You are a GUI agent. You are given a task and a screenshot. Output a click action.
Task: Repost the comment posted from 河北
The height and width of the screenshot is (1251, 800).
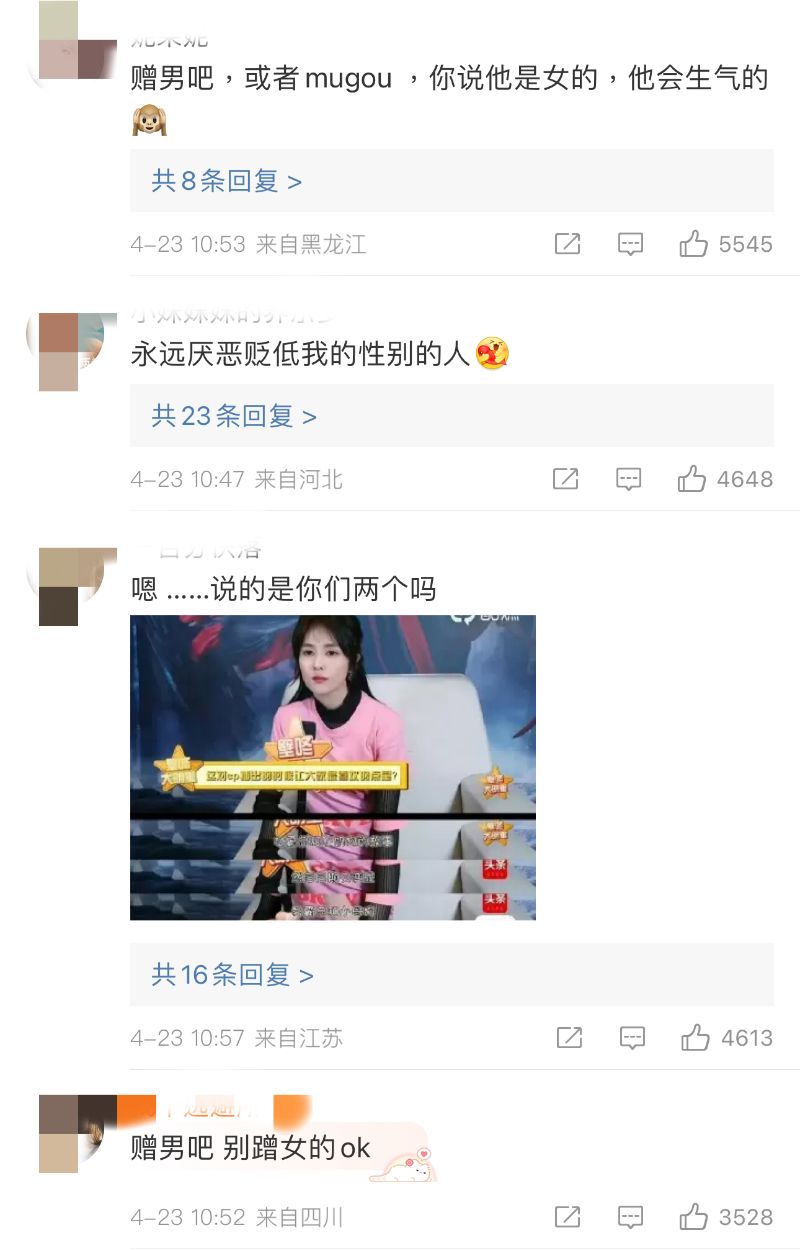pos(566,479)
